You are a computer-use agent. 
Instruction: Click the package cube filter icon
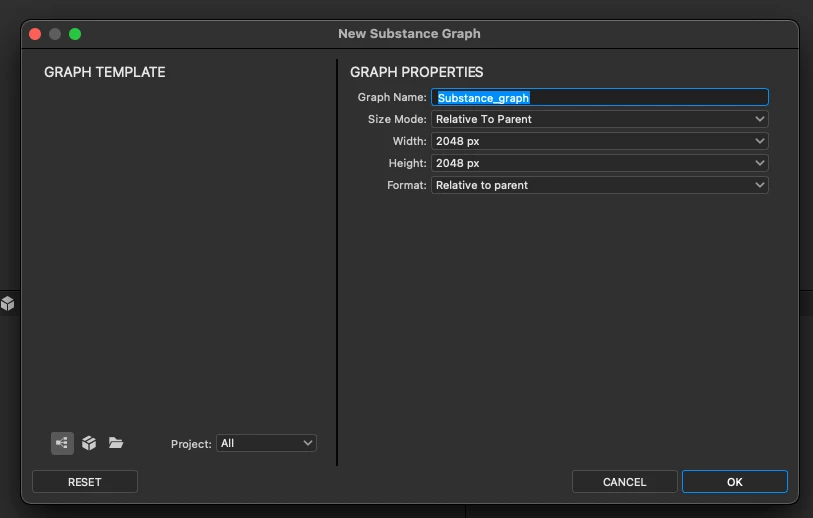89,443
